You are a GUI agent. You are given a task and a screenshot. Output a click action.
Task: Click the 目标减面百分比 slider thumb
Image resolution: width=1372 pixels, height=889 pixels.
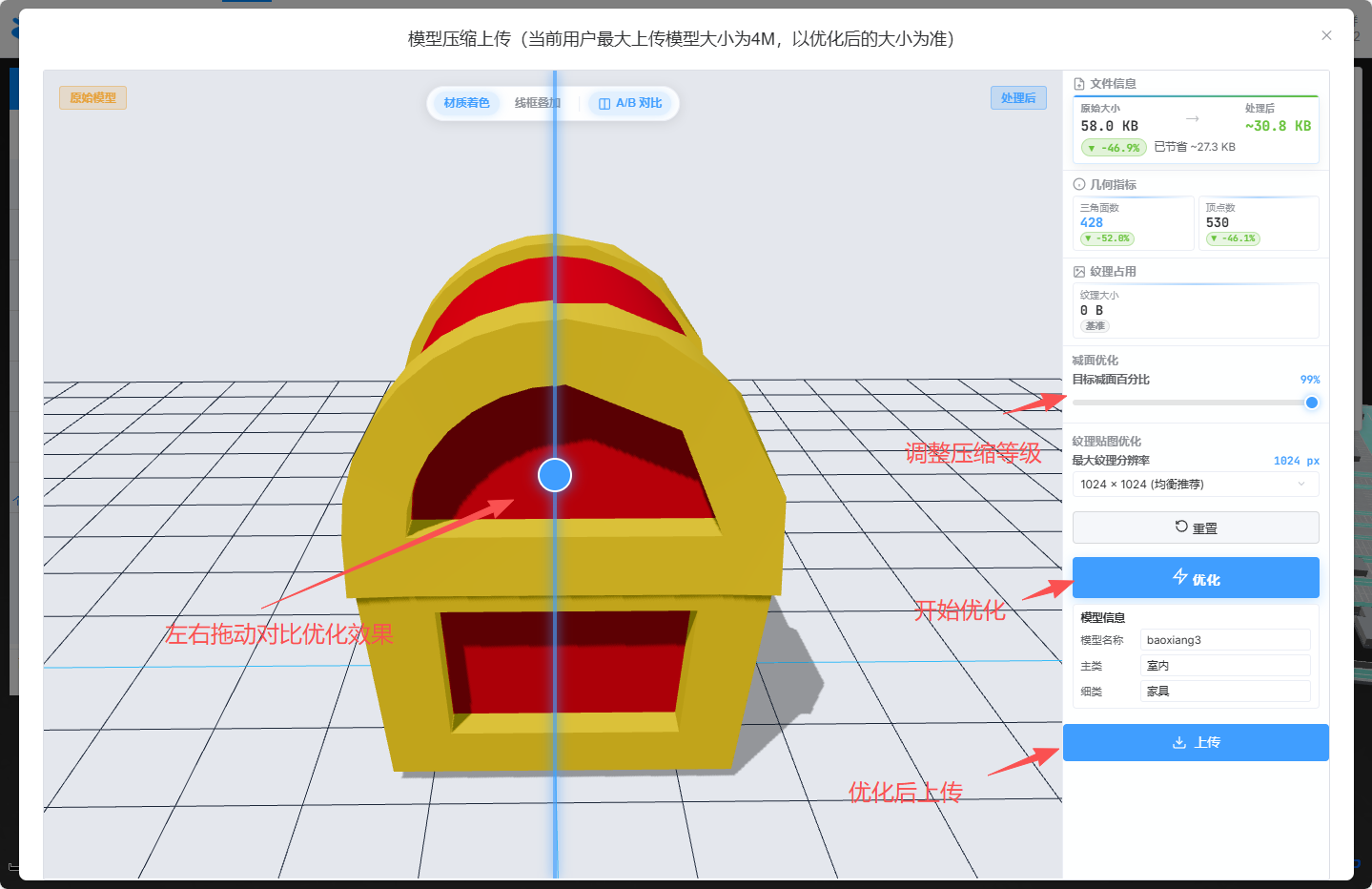[1312, 403]
